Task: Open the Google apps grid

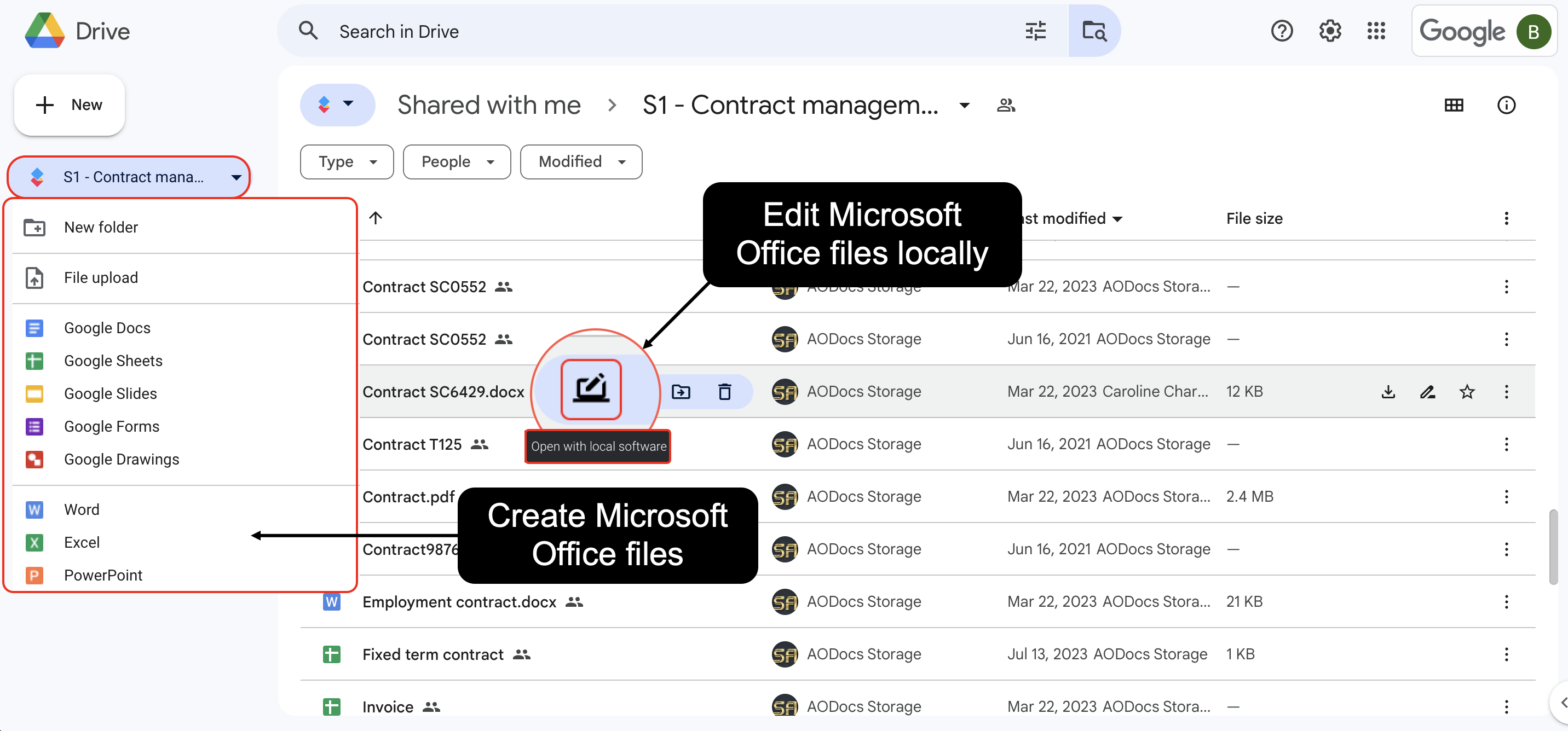Action: 1376,31
